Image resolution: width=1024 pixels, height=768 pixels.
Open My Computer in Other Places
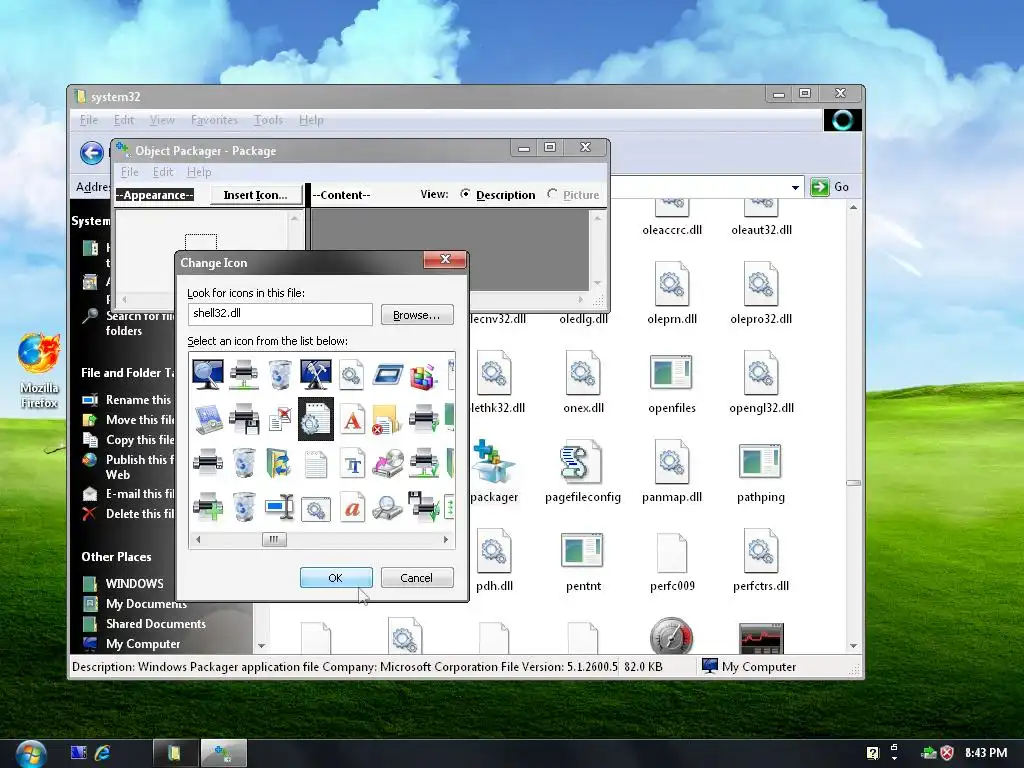click(131, 643)
